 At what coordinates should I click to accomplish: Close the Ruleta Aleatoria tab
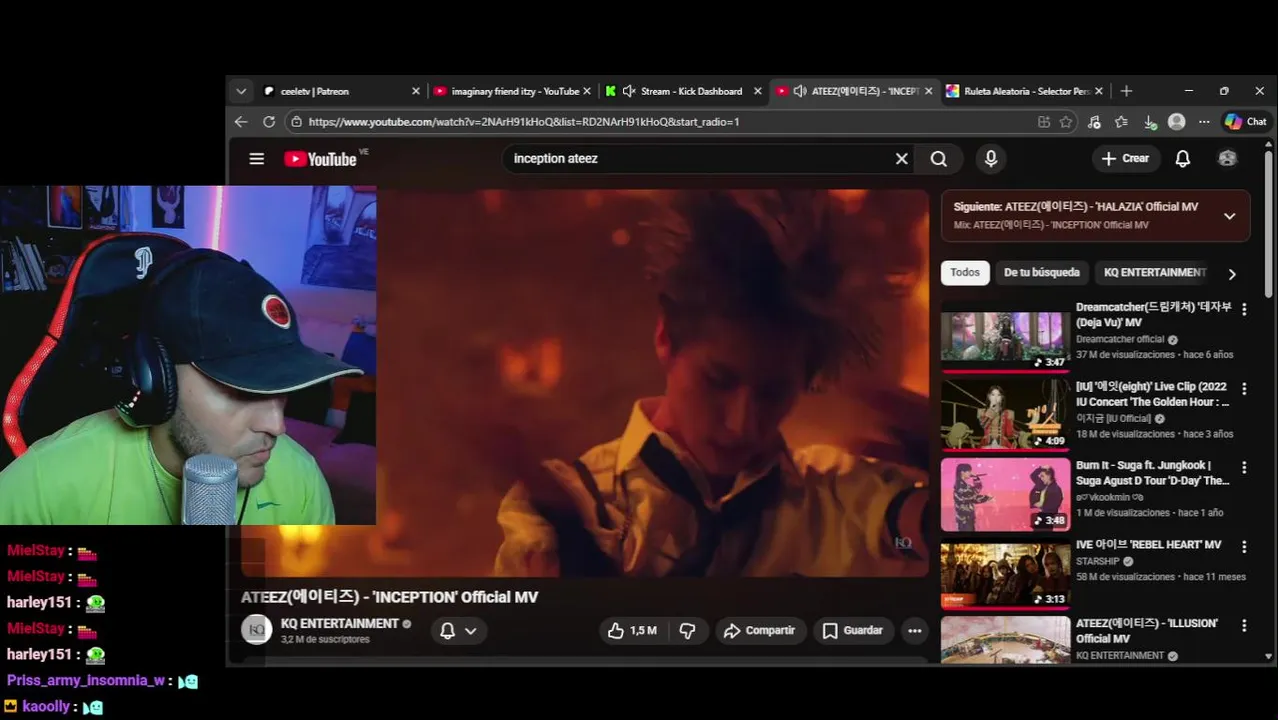tap(1099, 91)
